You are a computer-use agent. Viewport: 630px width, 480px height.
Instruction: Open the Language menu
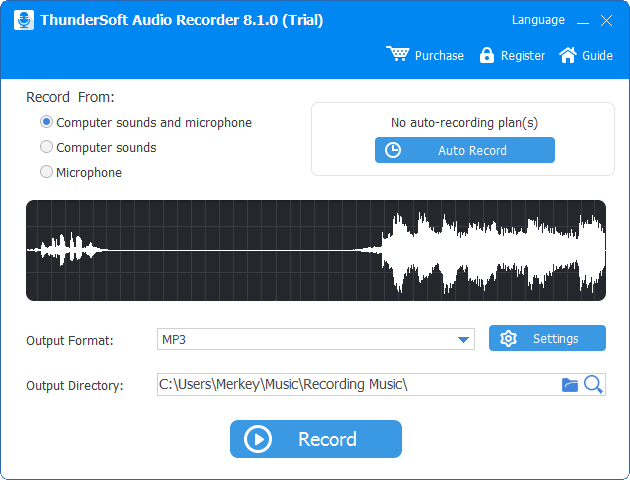(x=538, y=20)
